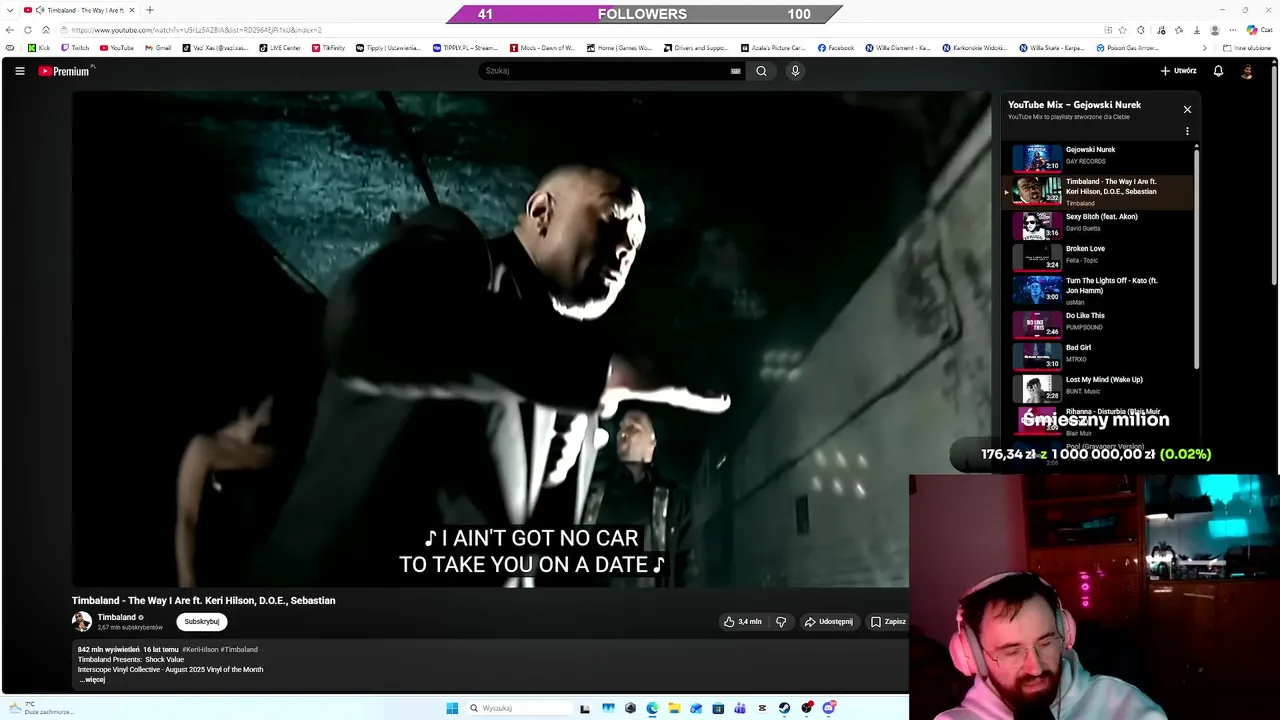Dislike the video with the thumbs-down button
This screenshot has width=1280, height=720.
(781, 622)
